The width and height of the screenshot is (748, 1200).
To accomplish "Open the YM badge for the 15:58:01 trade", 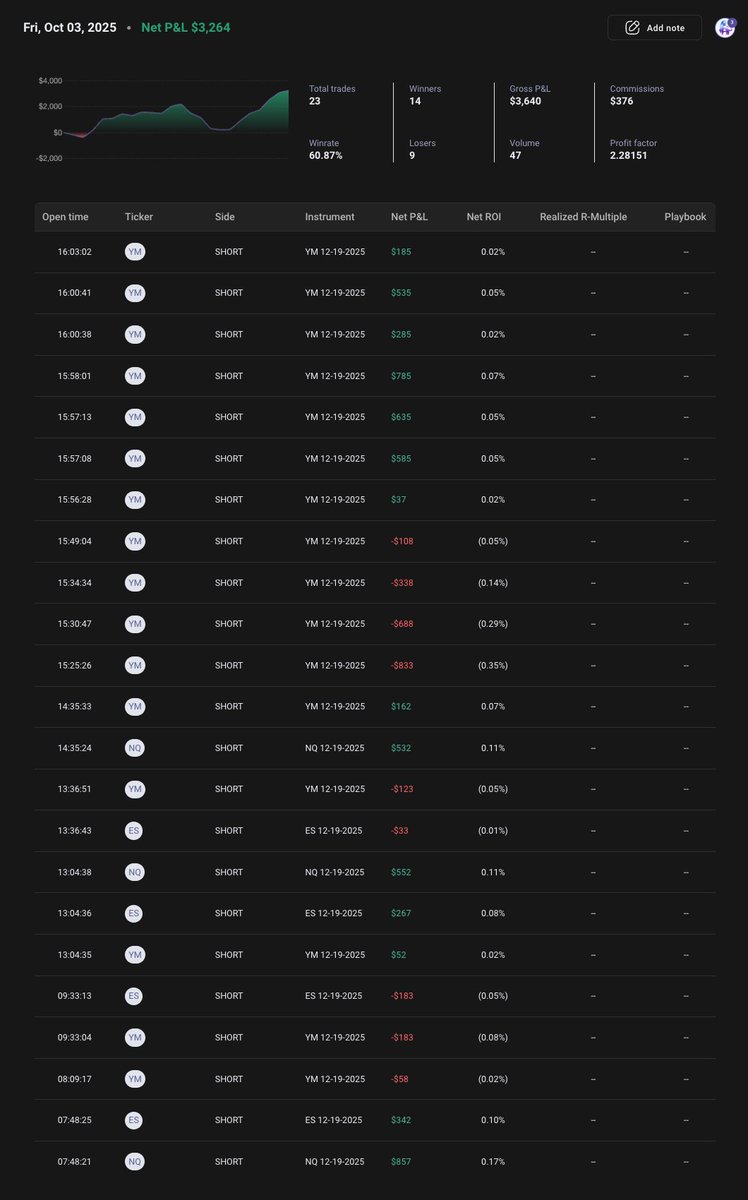I will pos(135,376).
